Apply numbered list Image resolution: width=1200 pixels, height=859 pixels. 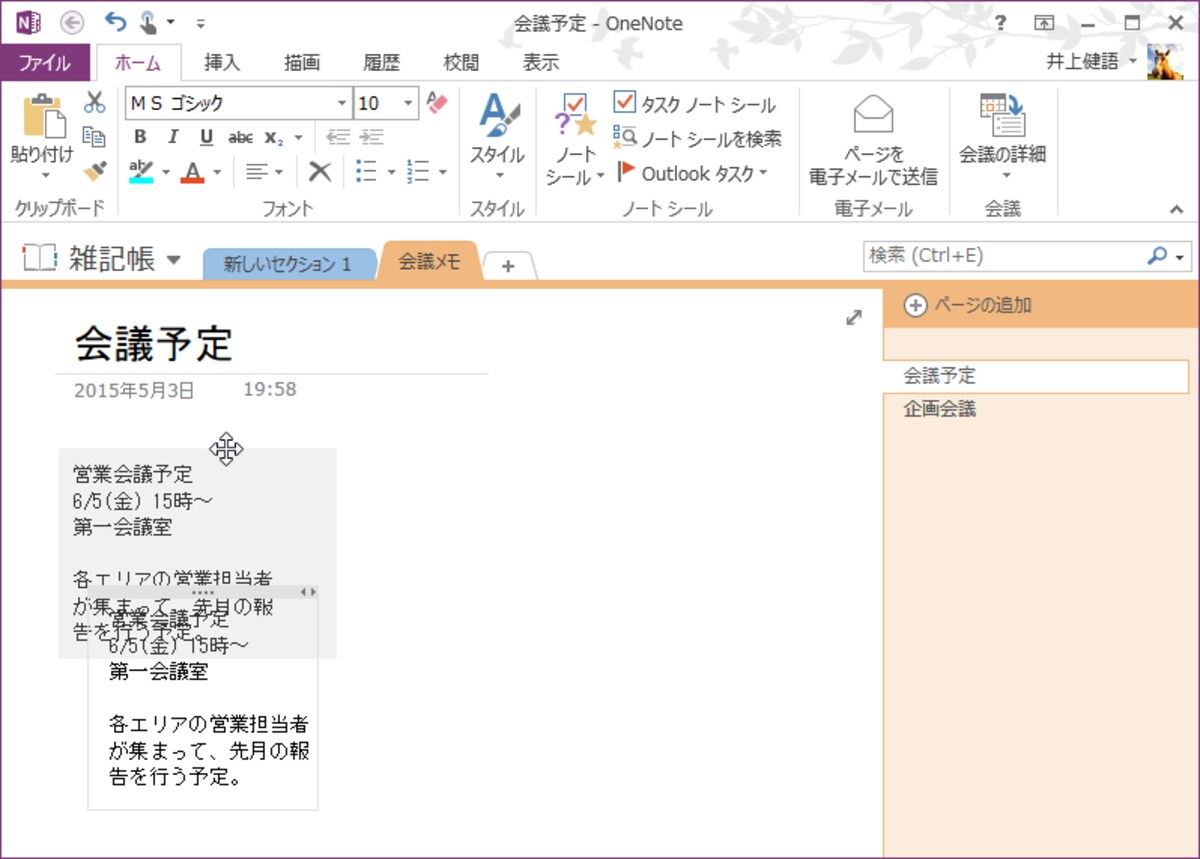click(419, 172)
